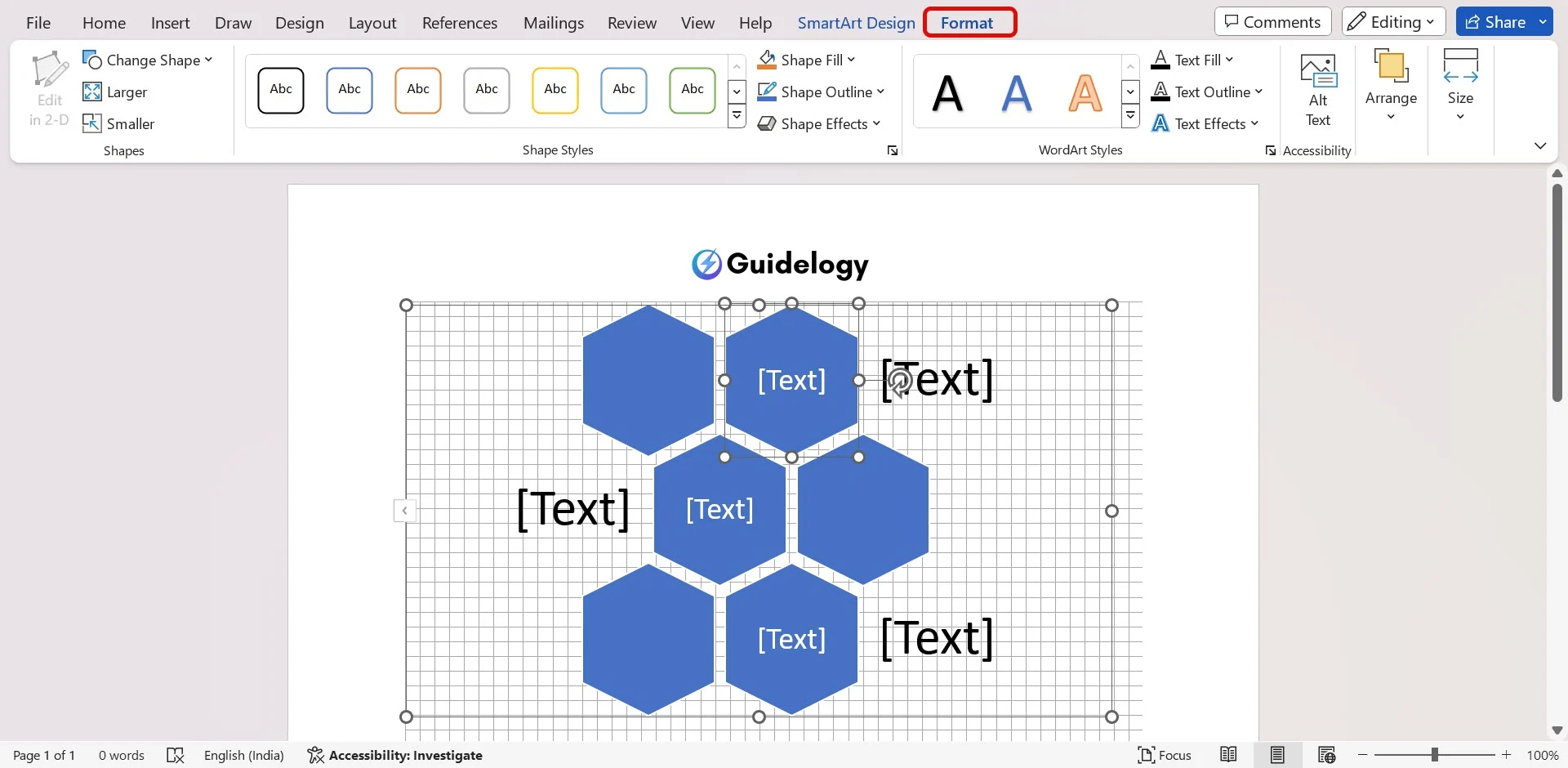Switch to the Format tab
Viewport: 1568px width, 768px height.
pos(967,23)
